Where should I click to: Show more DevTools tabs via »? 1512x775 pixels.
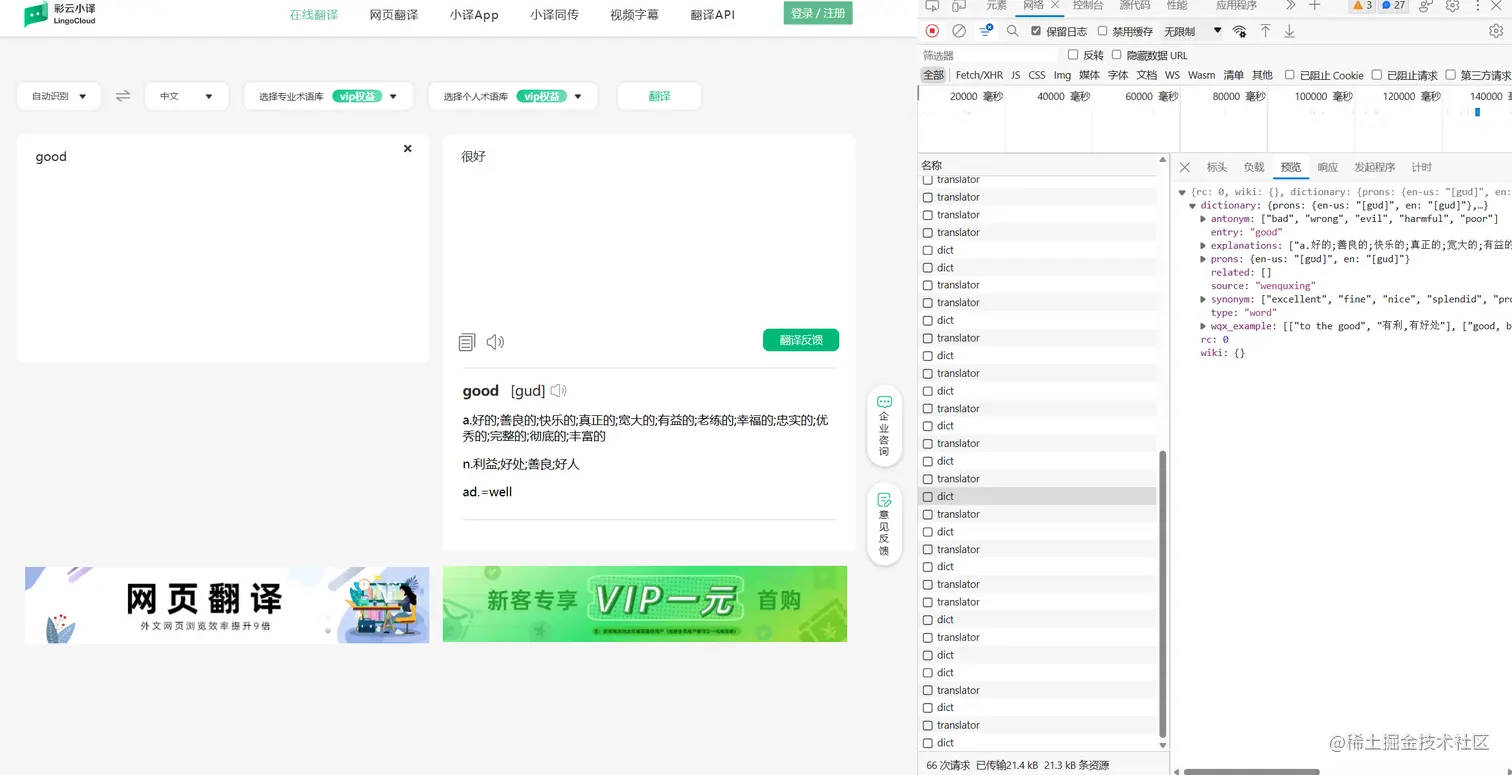1290,6
